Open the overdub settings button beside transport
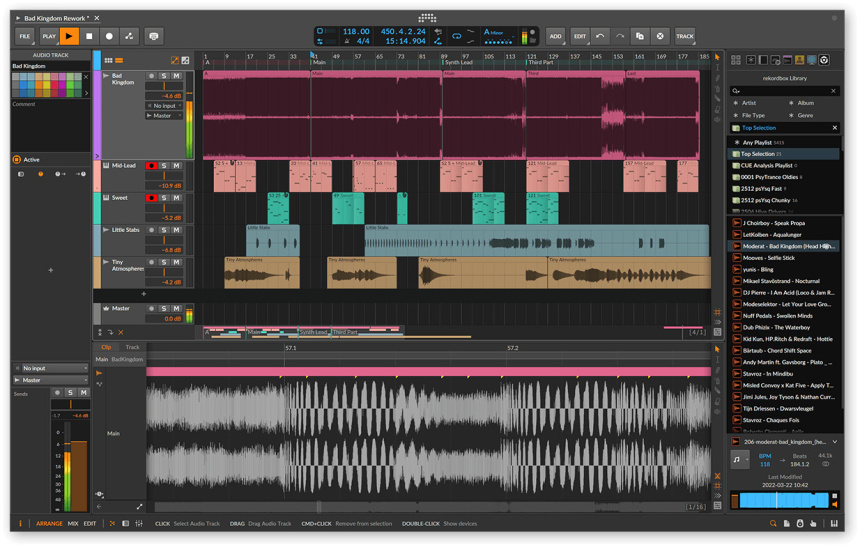The width and height of the screenshot is (860, 547). tap(154, 36)
